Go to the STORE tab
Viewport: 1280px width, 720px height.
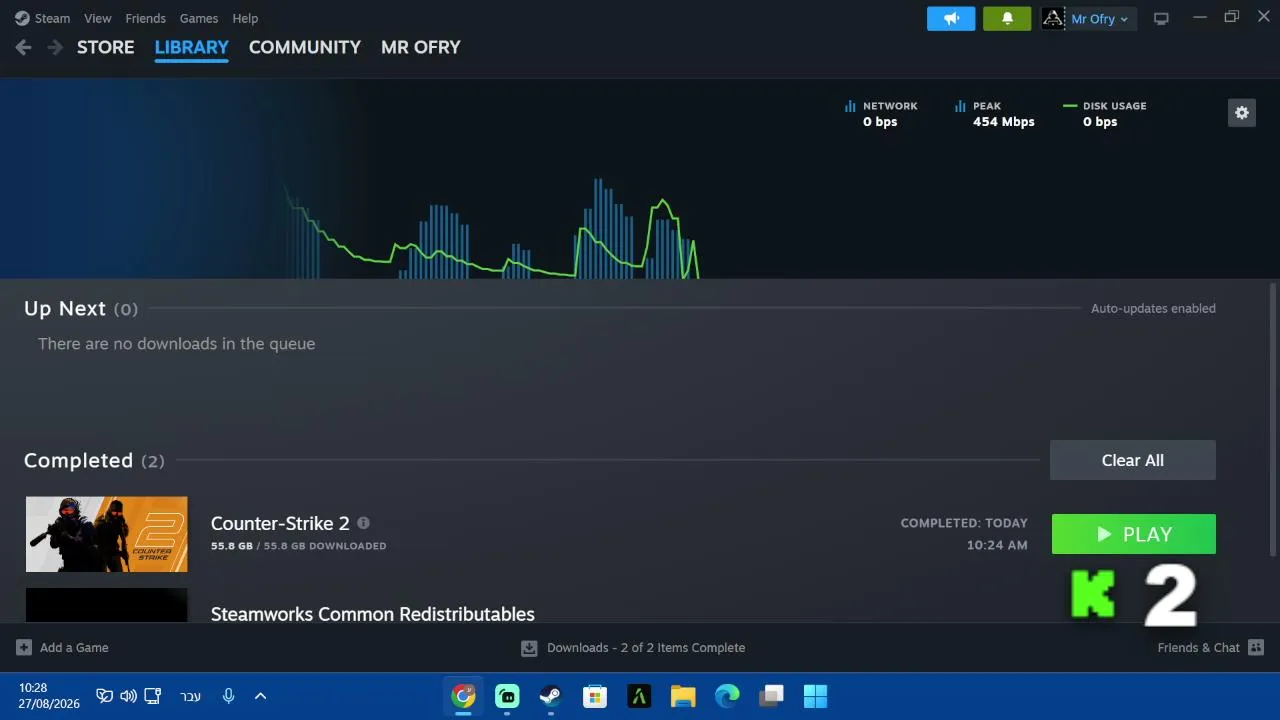click(x=106, y=47)
